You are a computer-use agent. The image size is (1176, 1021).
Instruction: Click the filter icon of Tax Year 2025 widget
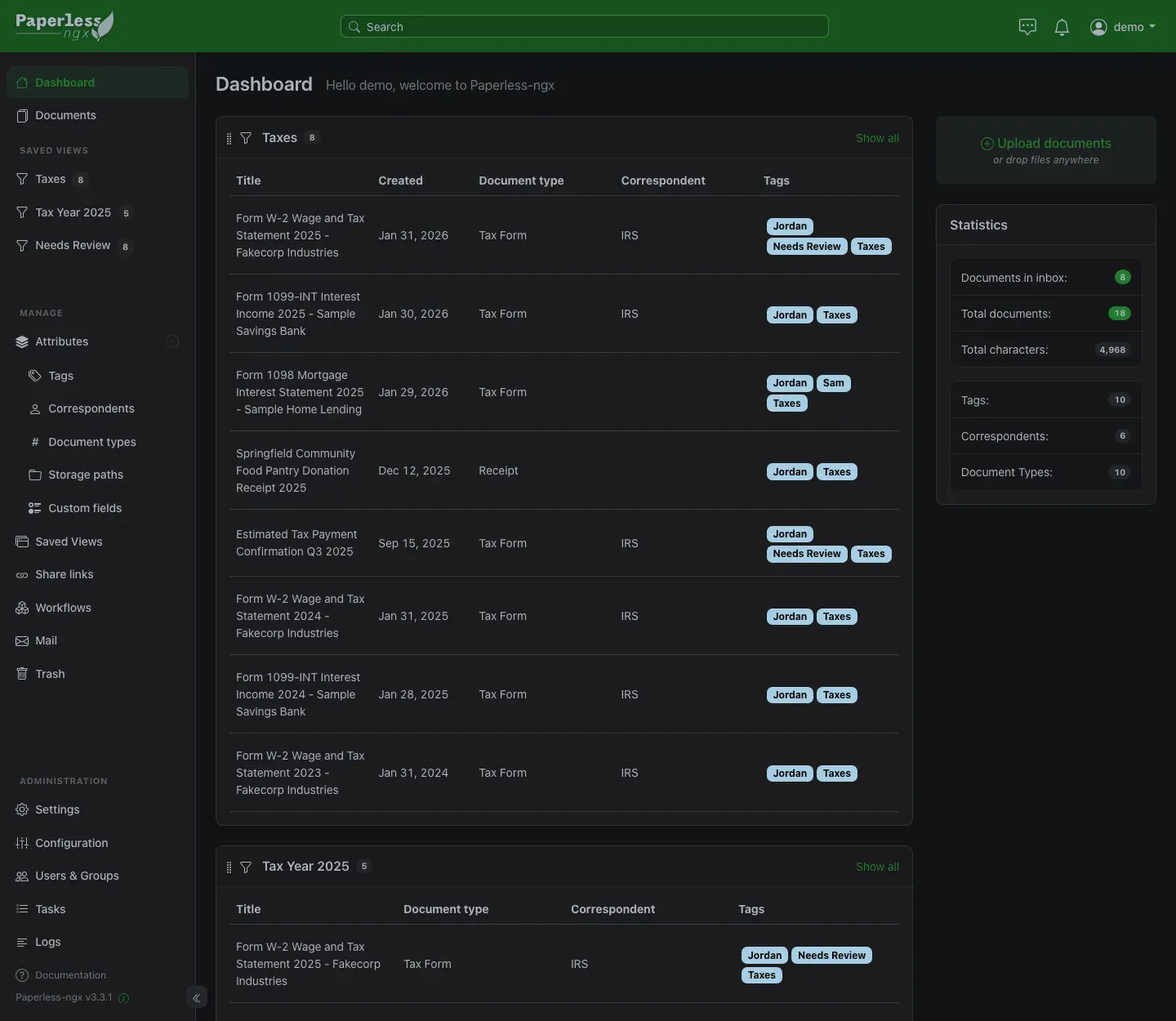click(246, 867)
